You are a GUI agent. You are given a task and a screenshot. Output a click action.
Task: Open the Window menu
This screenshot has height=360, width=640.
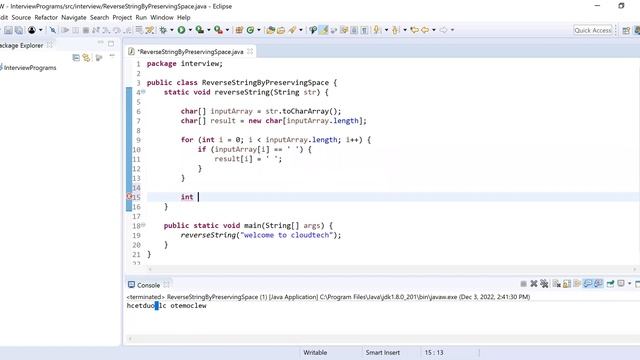click(162, 18)
